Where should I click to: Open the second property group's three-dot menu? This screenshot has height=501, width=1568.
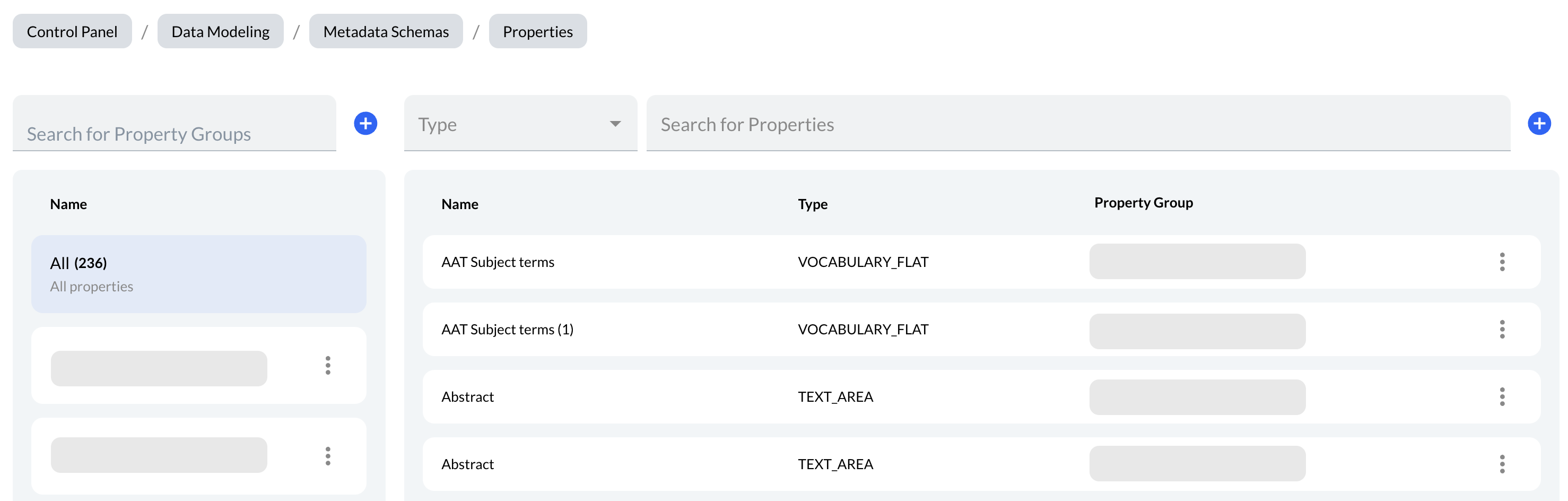pos(327,455)
